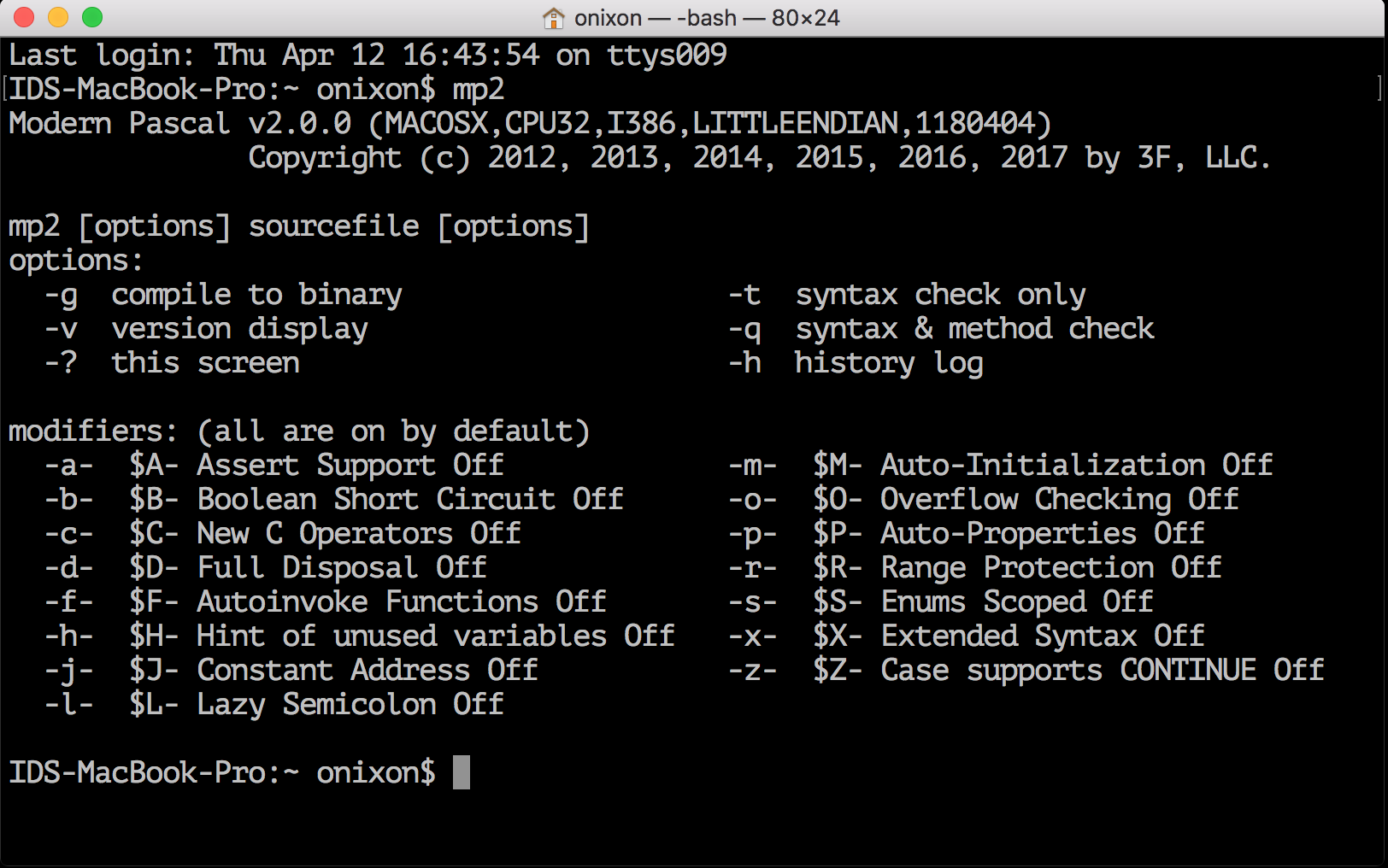
Task: Click the green zoom window button
Action: point(92,17)
